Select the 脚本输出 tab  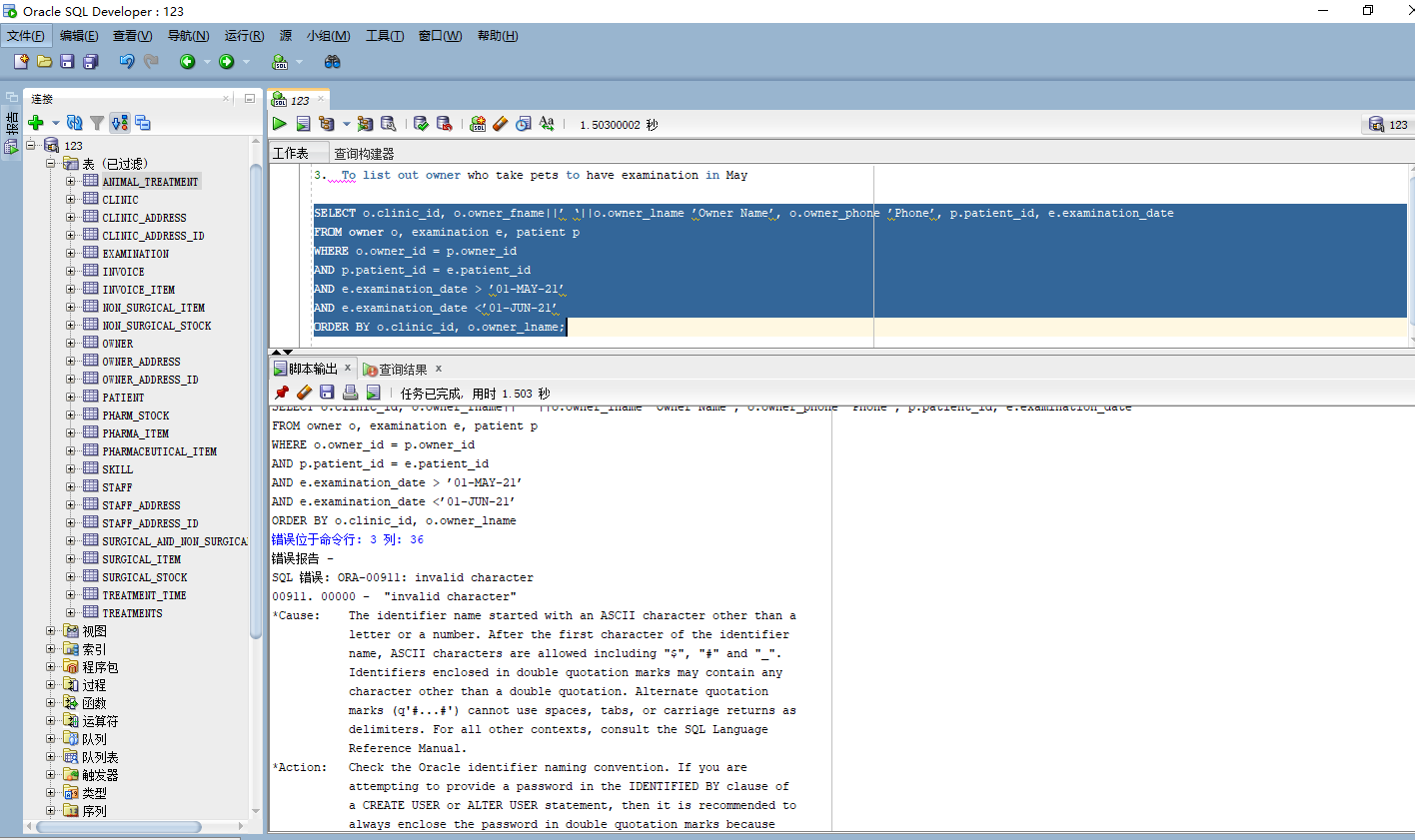314,369
